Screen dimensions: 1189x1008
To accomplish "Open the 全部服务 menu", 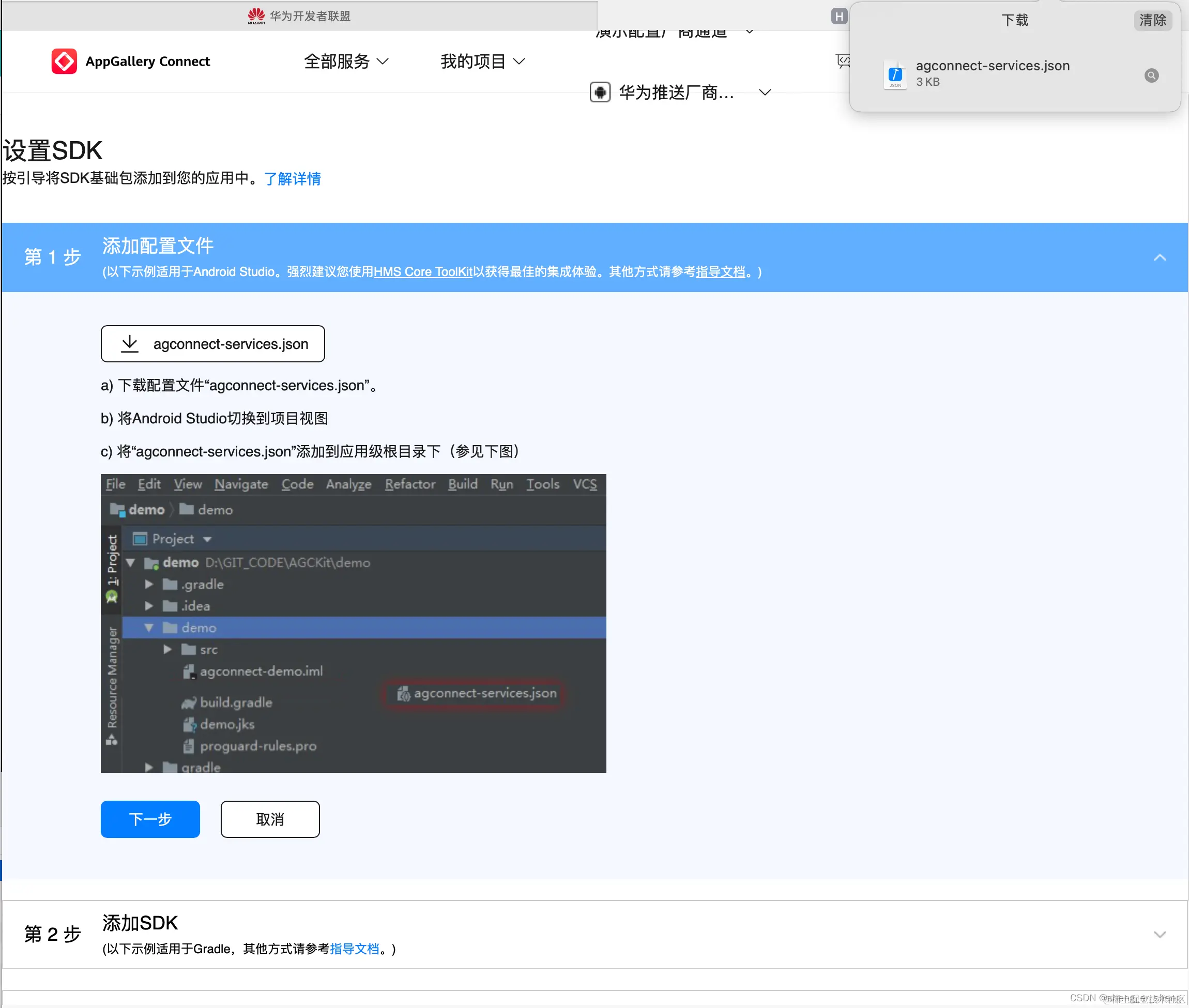I will [x=346, y=61].
